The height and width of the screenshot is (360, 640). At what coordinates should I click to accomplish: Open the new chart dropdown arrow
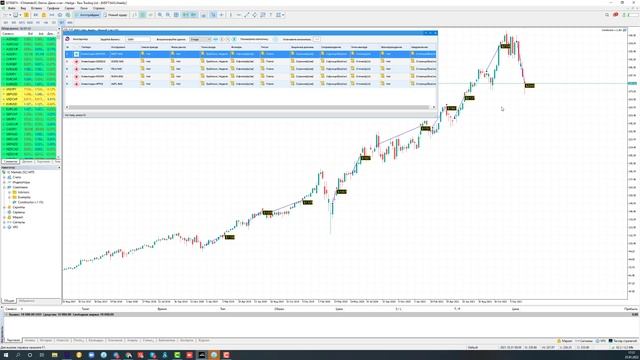click(10, 15)
